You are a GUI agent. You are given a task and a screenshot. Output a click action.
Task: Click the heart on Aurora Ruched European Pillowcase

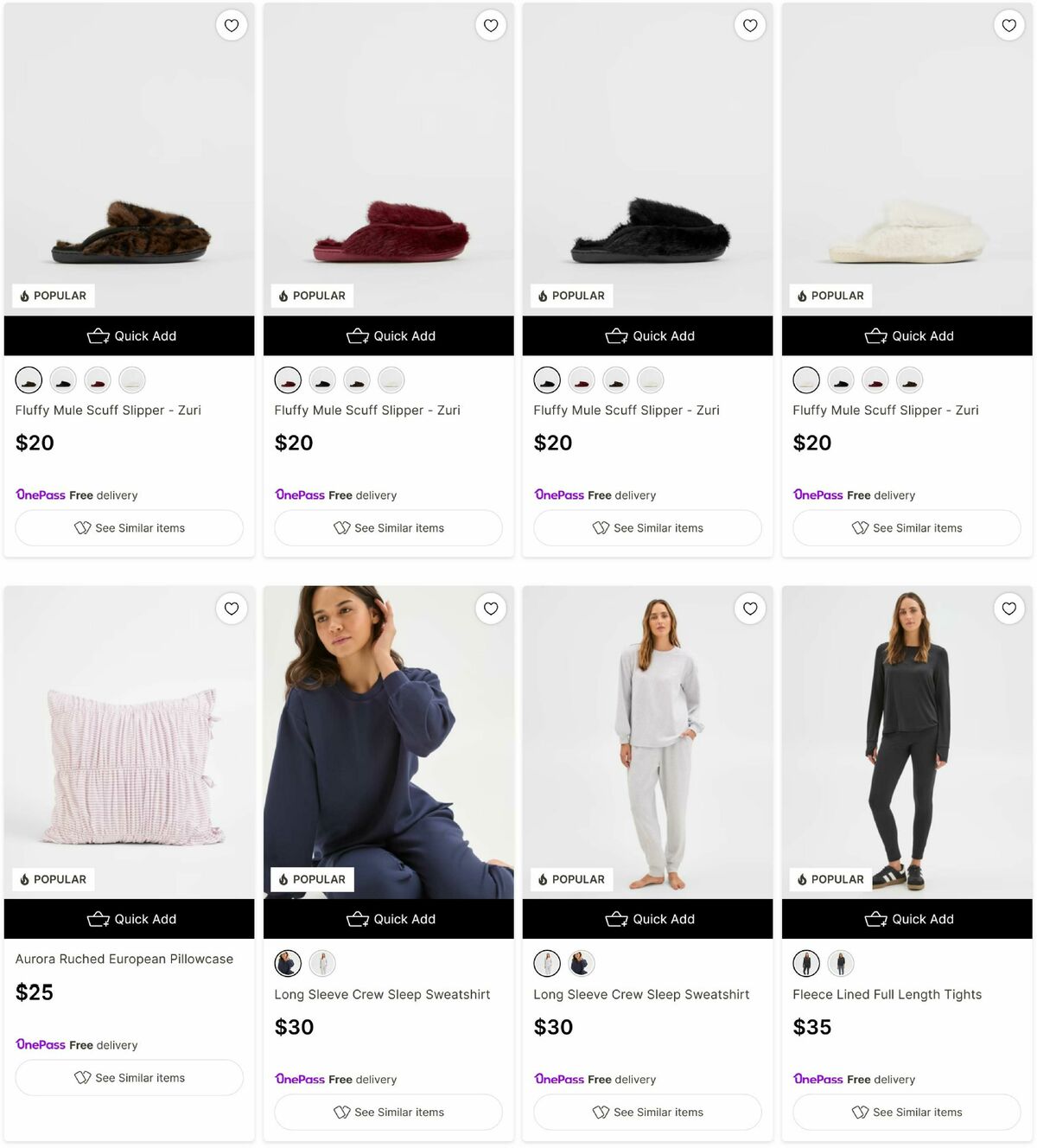[231, 609]
